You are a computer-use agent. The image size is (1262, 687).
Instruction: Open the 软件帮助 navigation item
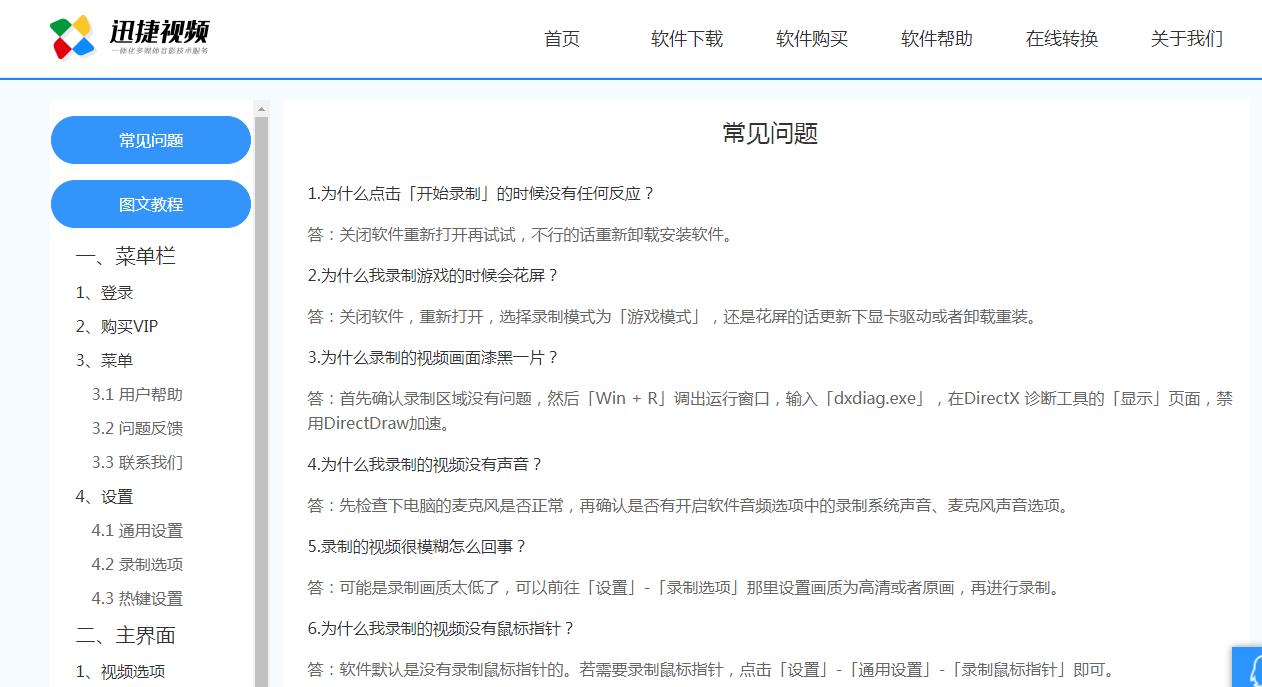[x=936, y=39]
